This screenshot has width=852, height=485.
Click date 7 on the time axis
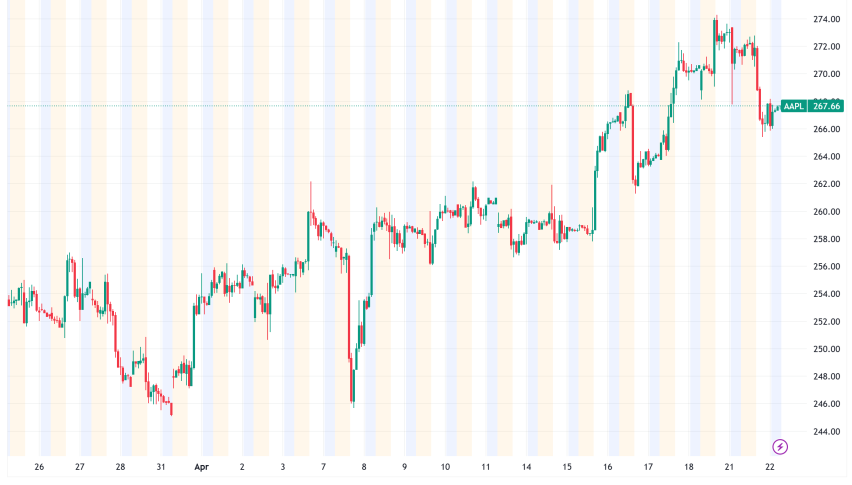[323, 467]
